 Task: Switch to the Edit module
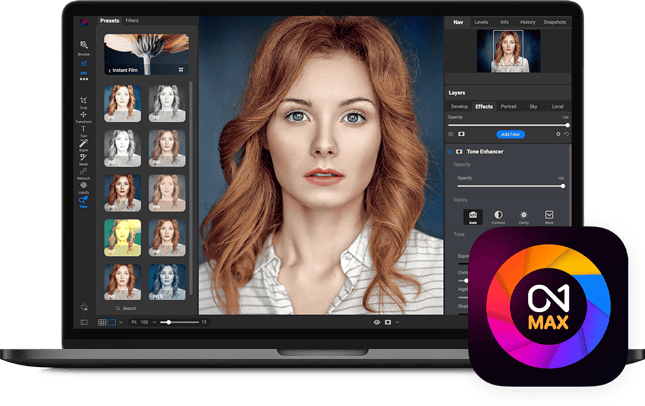pos(84,67)
